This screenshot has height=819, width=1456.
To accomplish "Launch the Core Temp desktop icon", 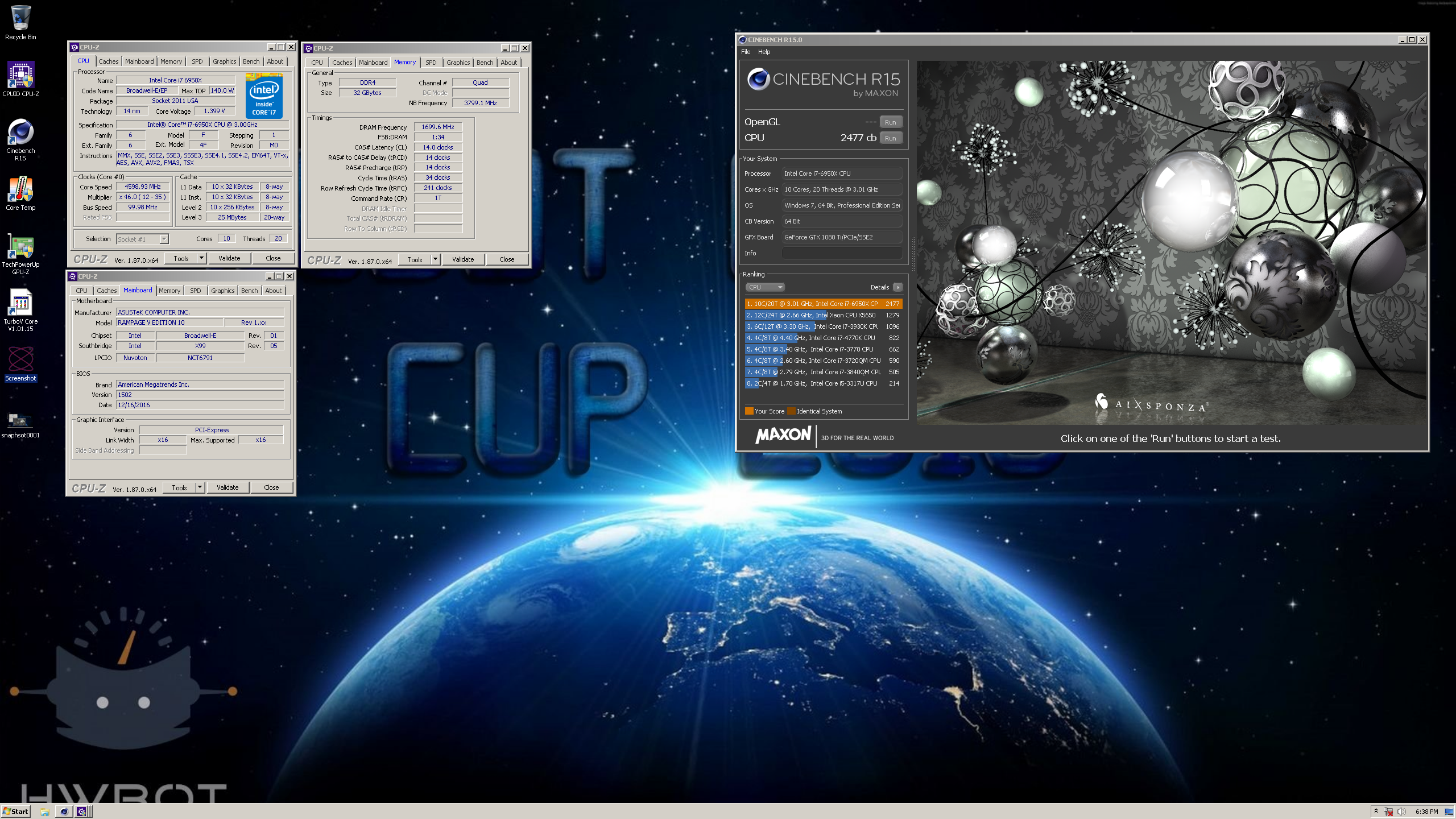I will (20, 193).
